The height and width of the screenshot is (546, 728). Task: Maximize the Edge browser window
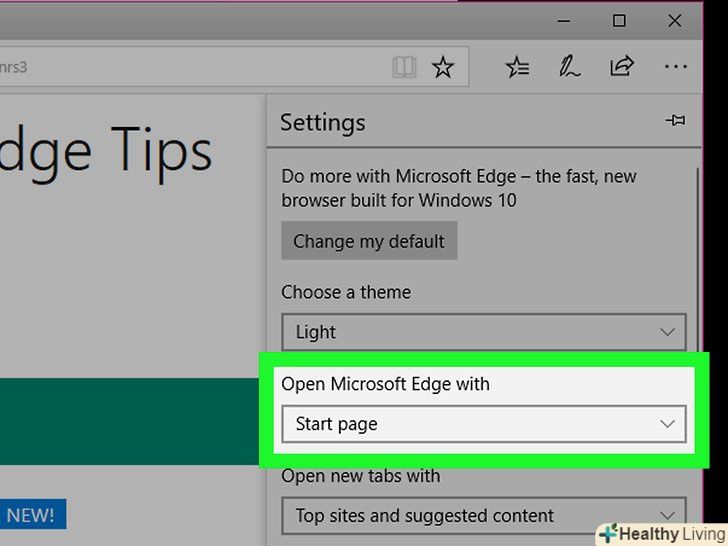point(619,20)
